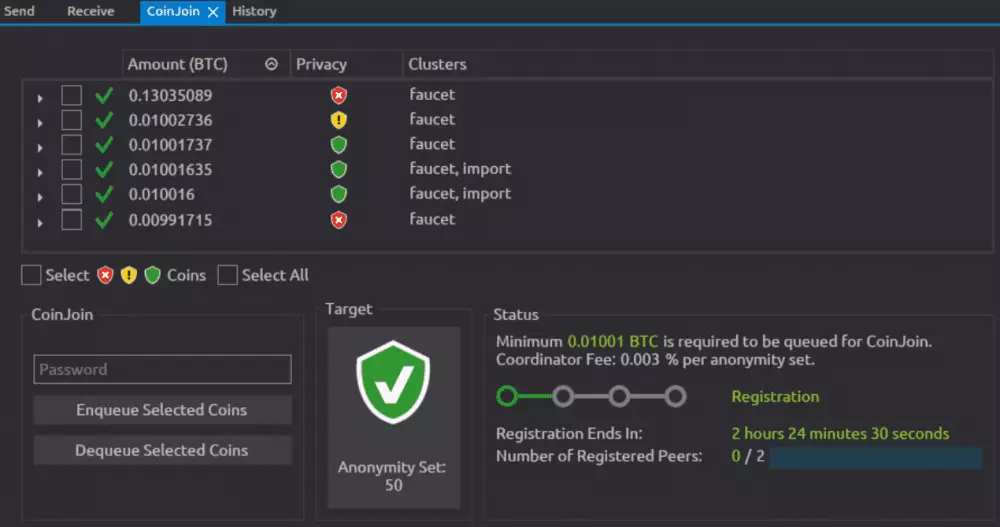Viewport: 1000px width, 527px height.
Task: Click Enqueue Selected Coins button
Action: [162, 410]
